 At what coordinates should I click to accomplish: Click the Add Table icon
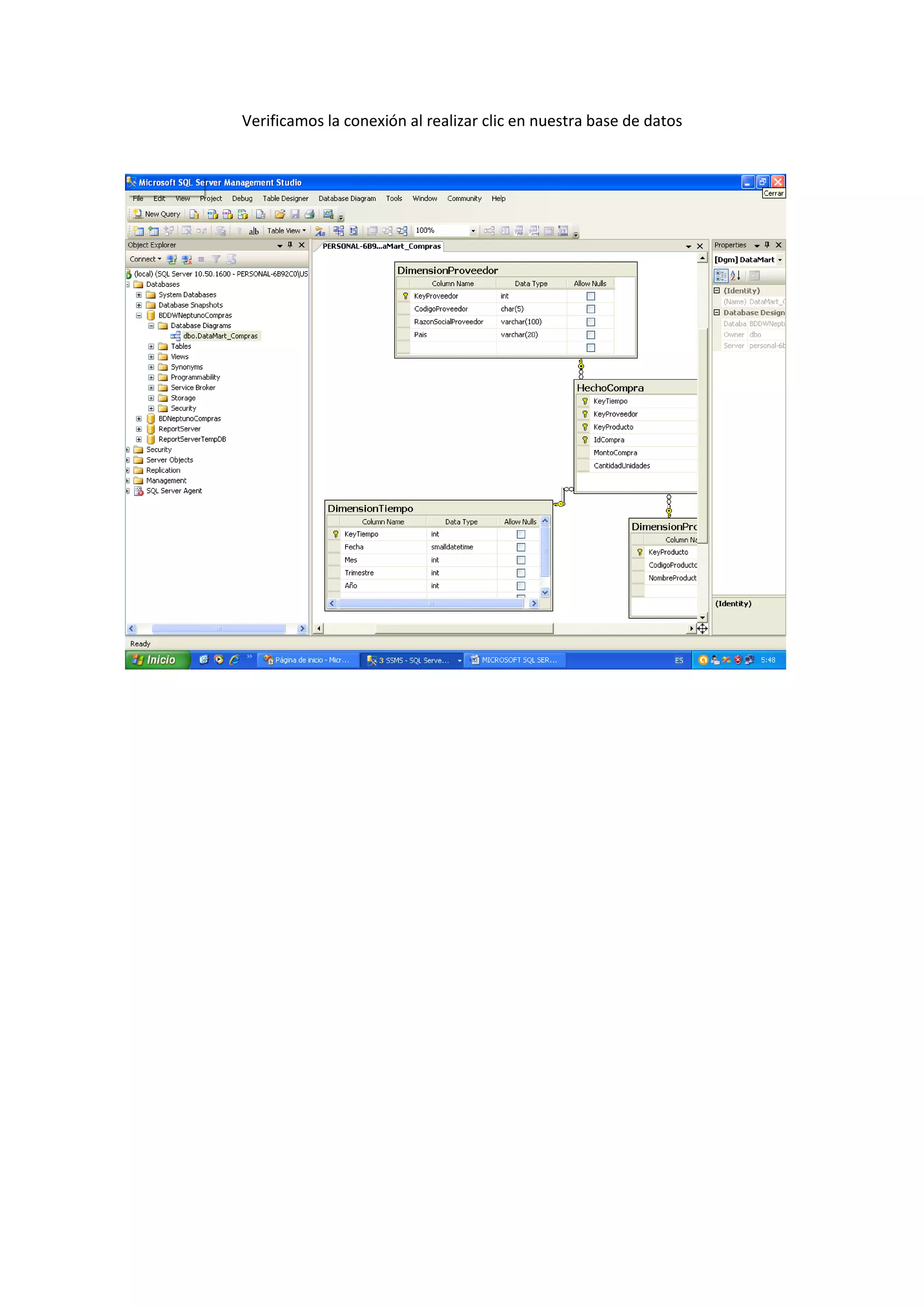coord(153,231)
